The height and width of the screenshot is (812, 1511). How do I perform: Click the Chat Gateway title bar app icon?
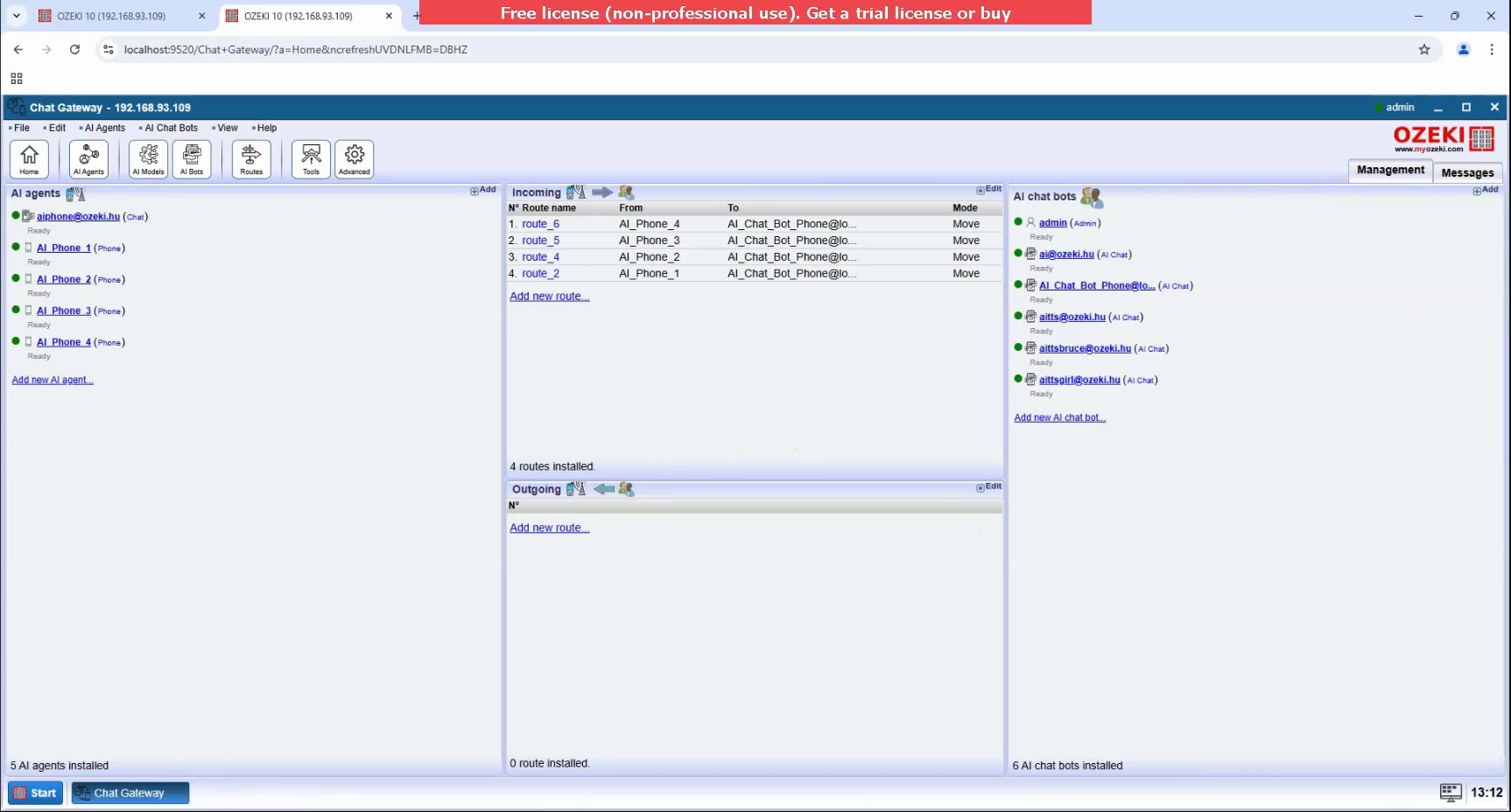pos(16,107)
